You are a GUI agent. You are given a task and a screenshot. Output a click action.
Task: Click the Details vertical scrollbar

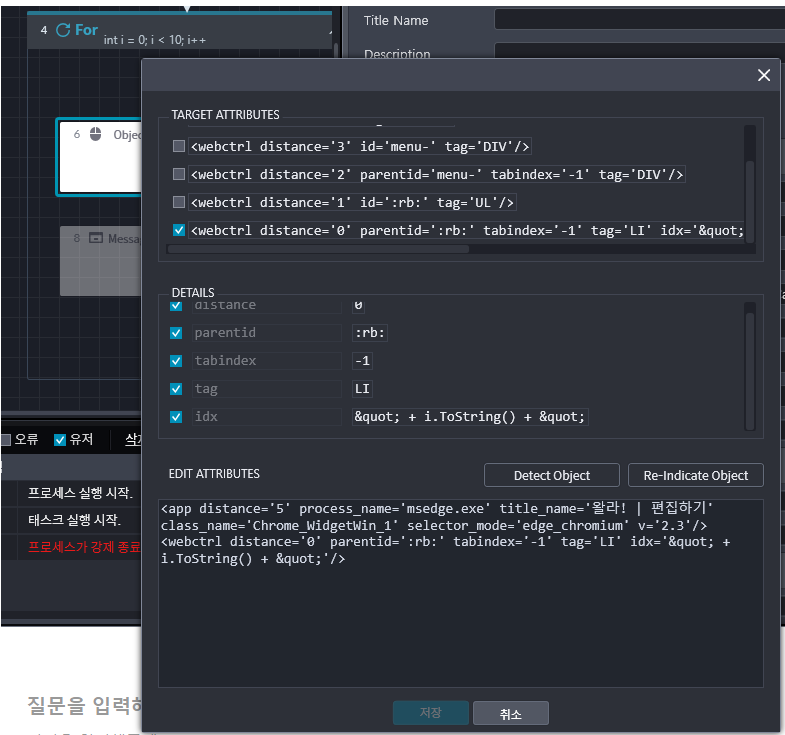749,371
